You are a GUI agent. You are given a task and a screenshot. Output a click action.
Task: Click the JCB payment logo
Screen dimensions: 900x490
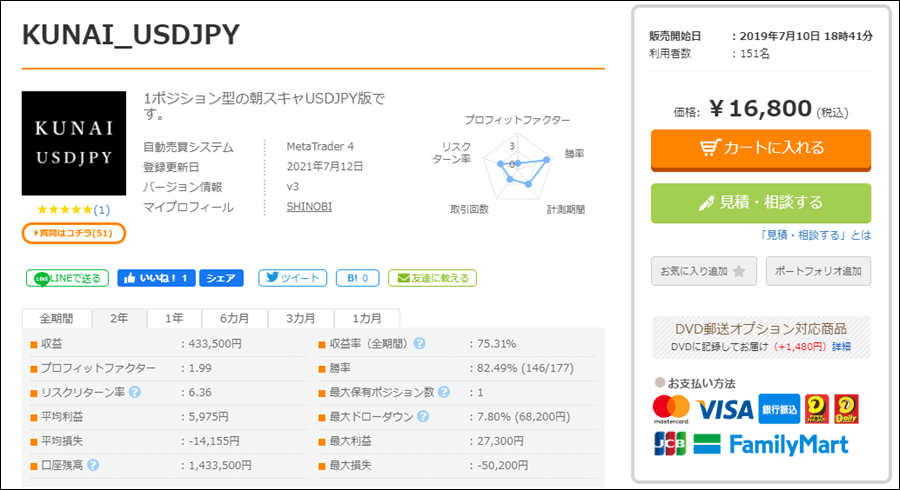tap(670, 444)
